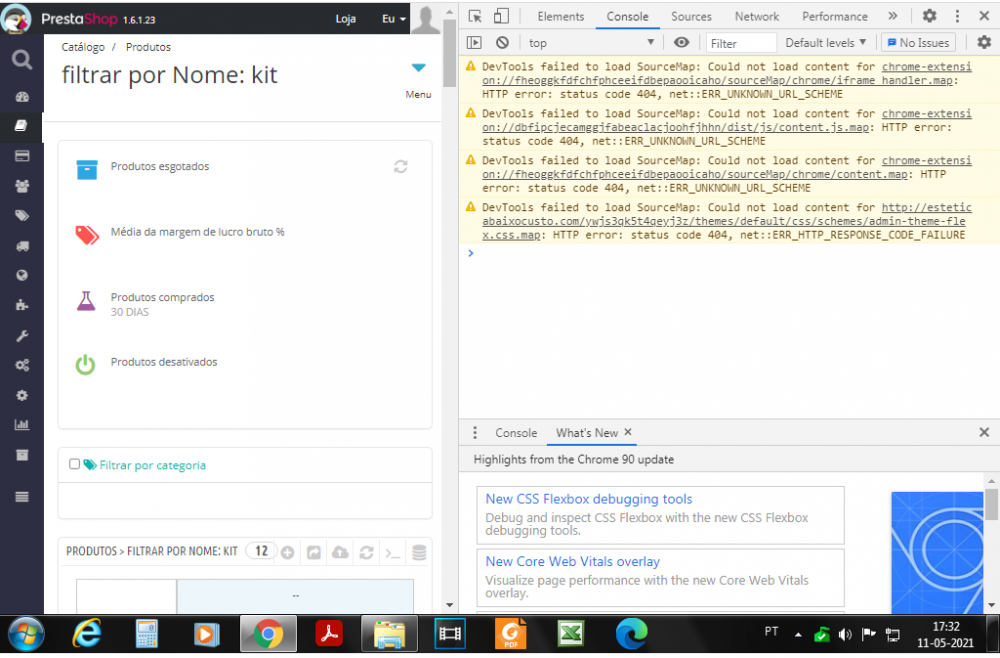Toggle the live expression eye icon

tap(682, 43)
